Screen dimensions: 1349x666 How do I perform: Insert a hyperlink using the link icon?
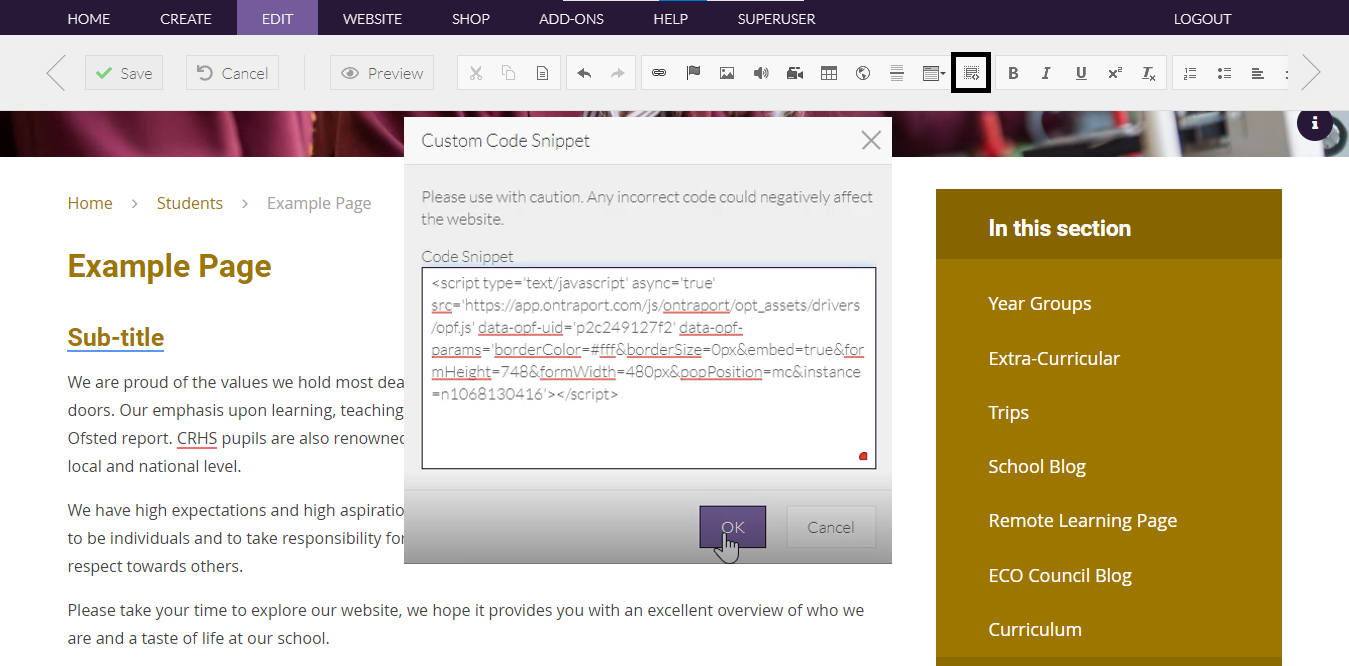(x=661, y=72)
